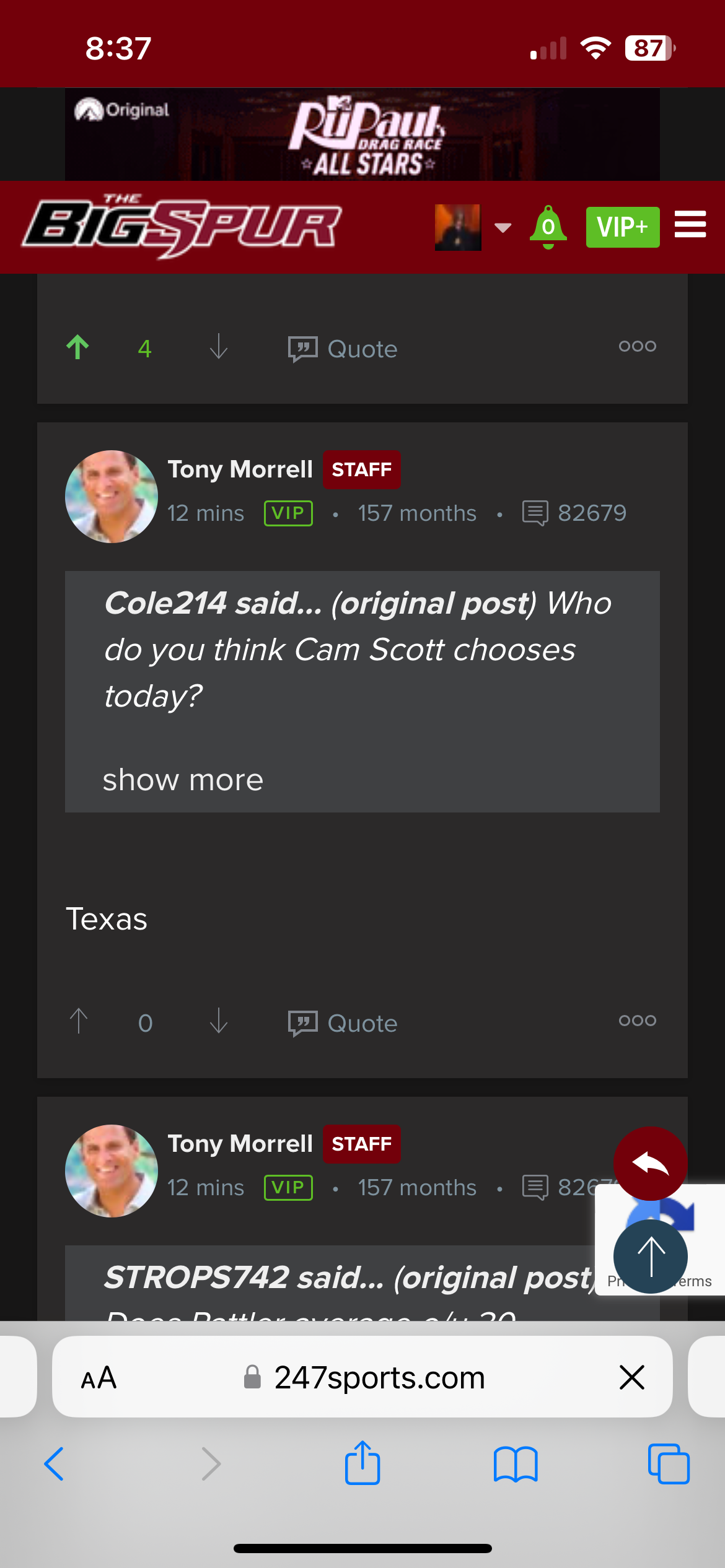
Task: Open the notification bell icon
Action: coord(548,227)
